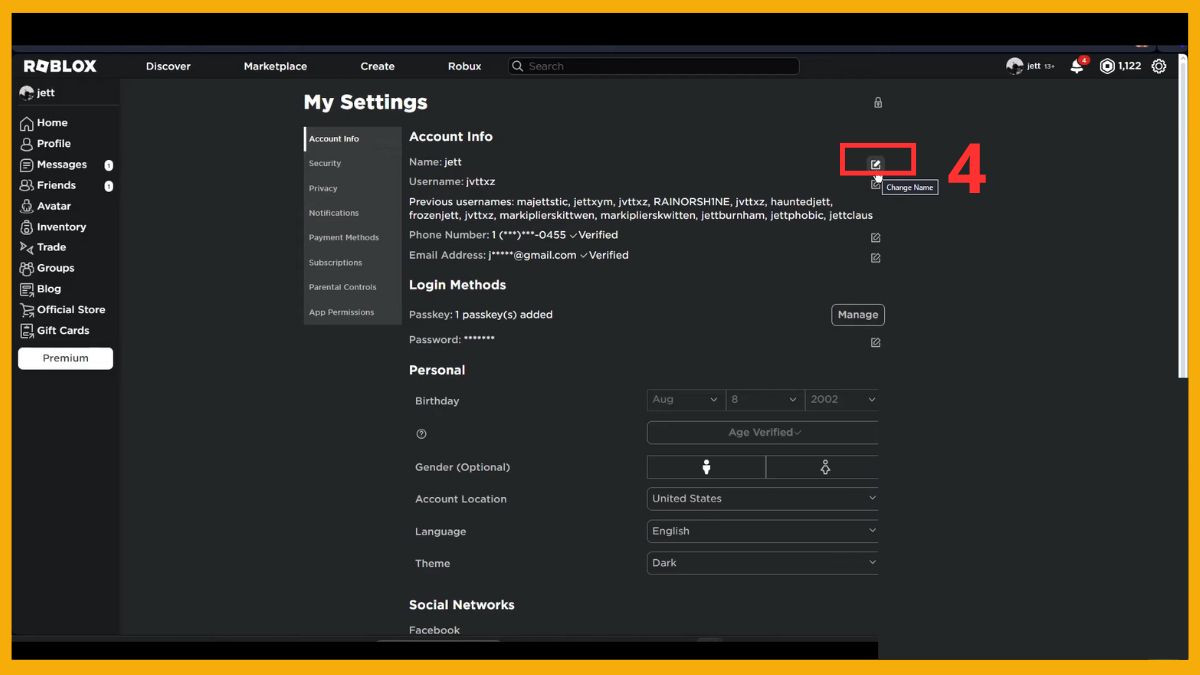Click the help question mark under Birthday

click(x=421, y=434)
